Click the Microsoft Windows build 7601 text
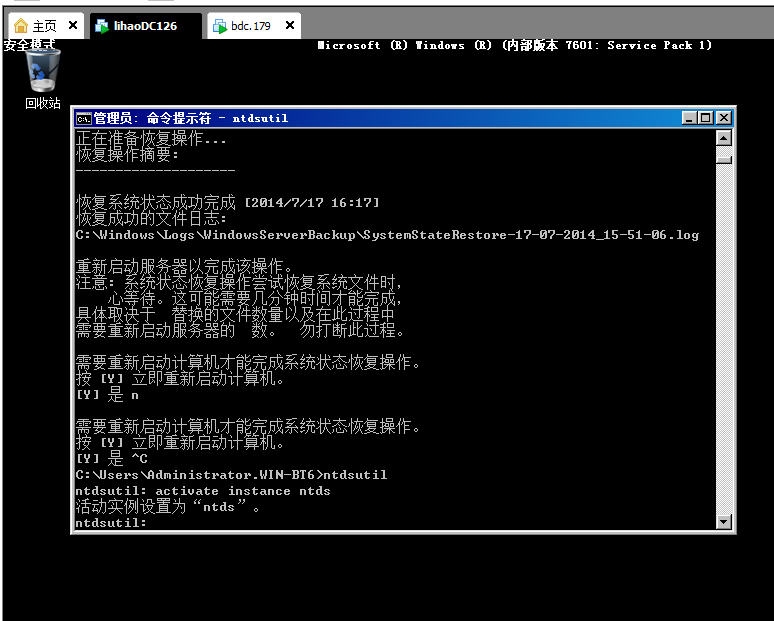This screenshot has height=621, width=774. (514, 45)
